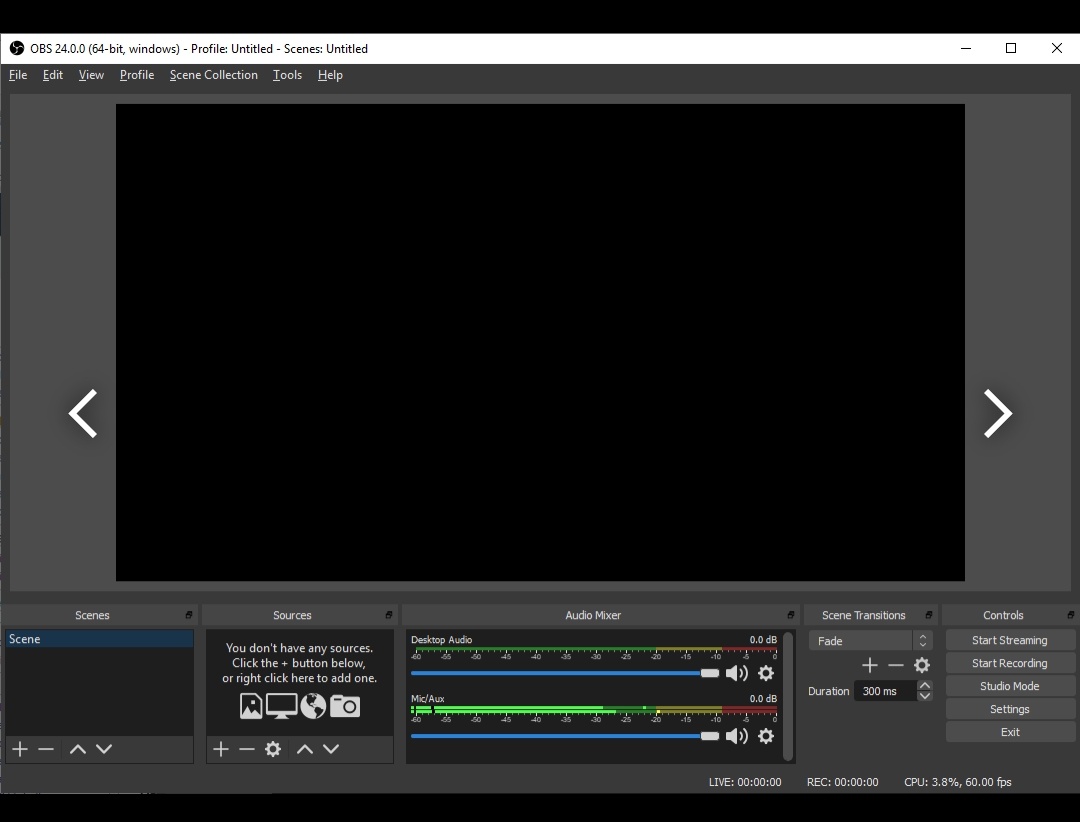Click the Audio Mixer vertical scrollbar

788,696
